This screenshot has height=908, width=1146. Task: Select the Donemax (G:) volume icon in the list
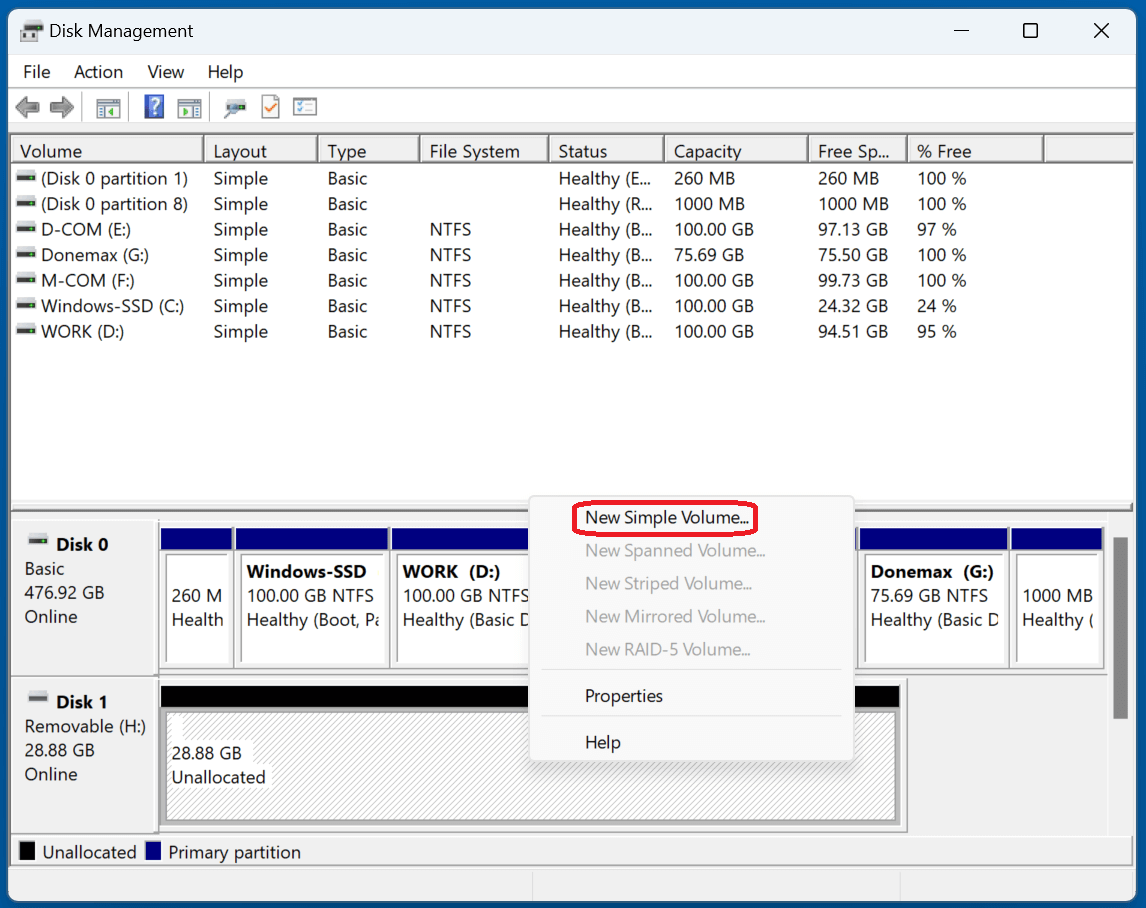click(25, 255)
